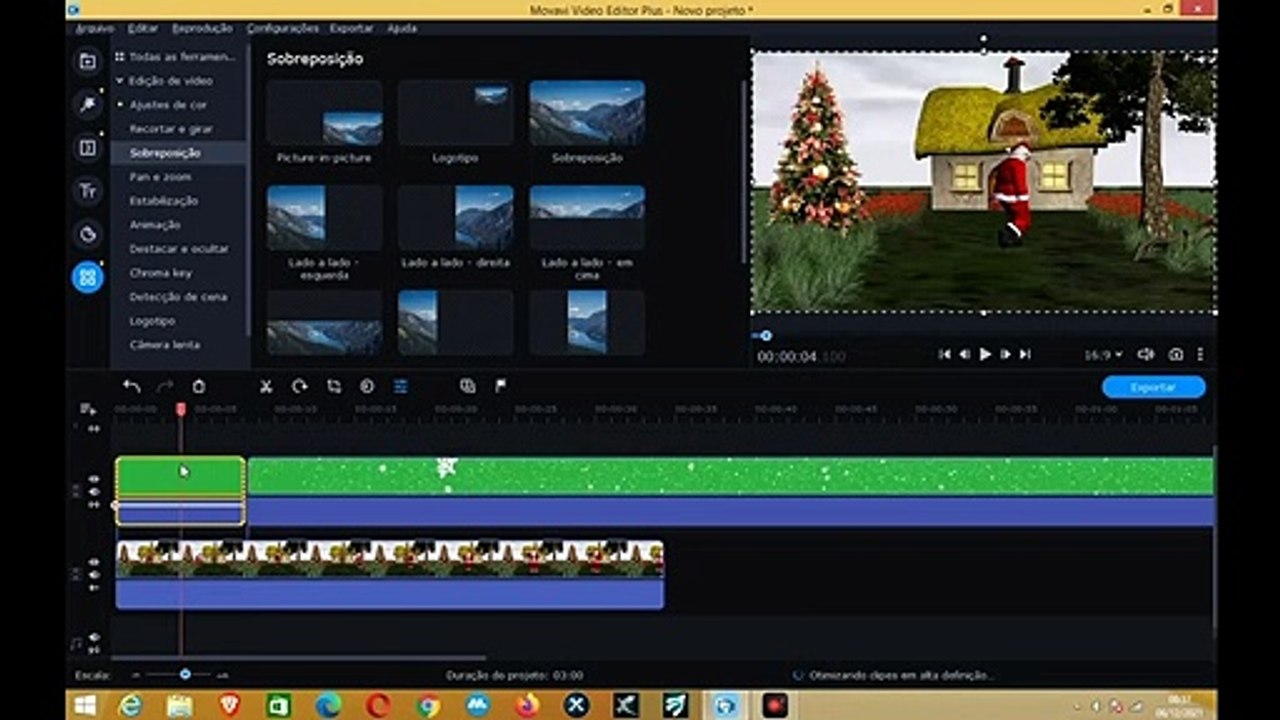This screenshot has height=720, width=1280.
Task: Rotate the clip using the rotate icon
Action: 300,386
